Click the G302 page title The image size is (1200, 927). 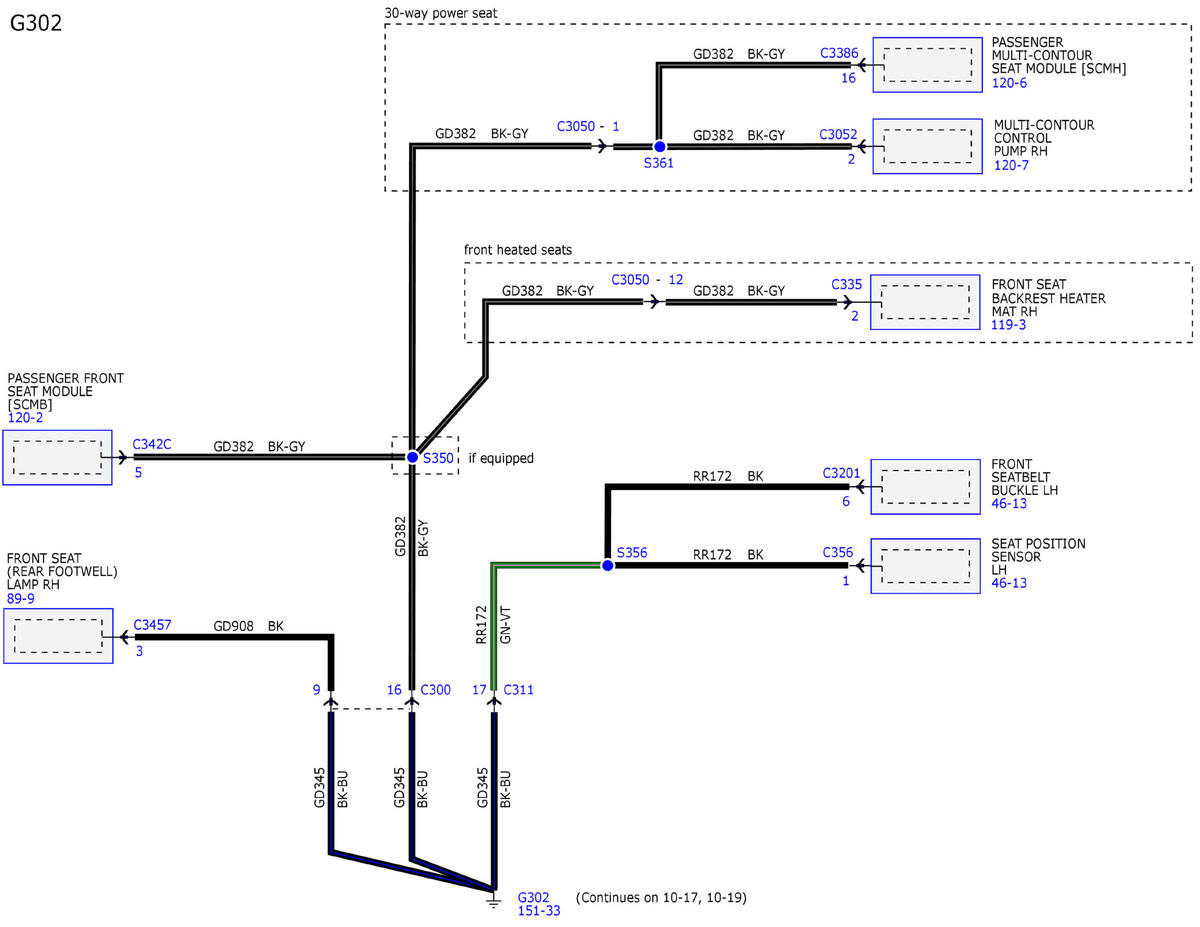tap(36, 24)
